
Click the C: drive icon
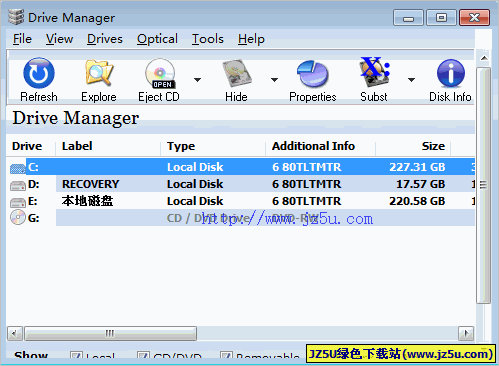(18, 168)
